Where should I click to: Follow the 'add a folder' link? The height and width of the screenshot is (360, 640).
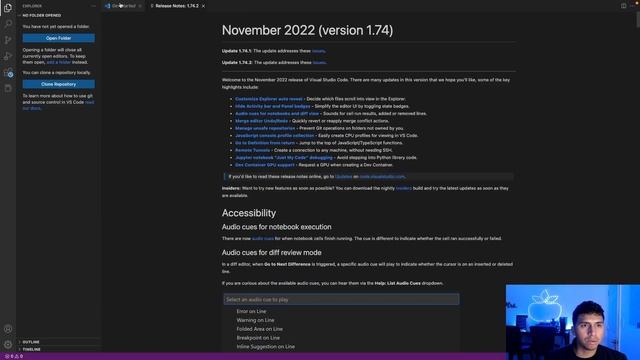tap(59, 62)
